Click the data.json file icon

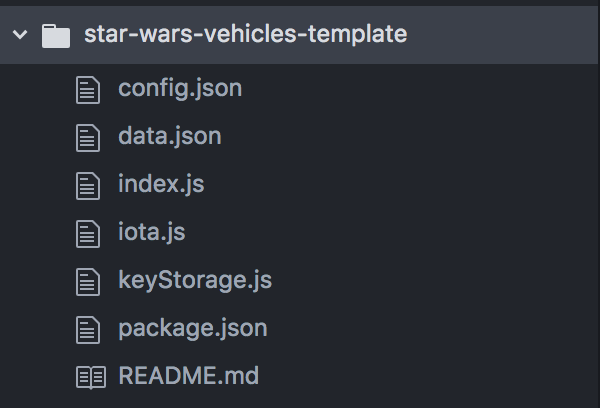click(x=88, y=138)
